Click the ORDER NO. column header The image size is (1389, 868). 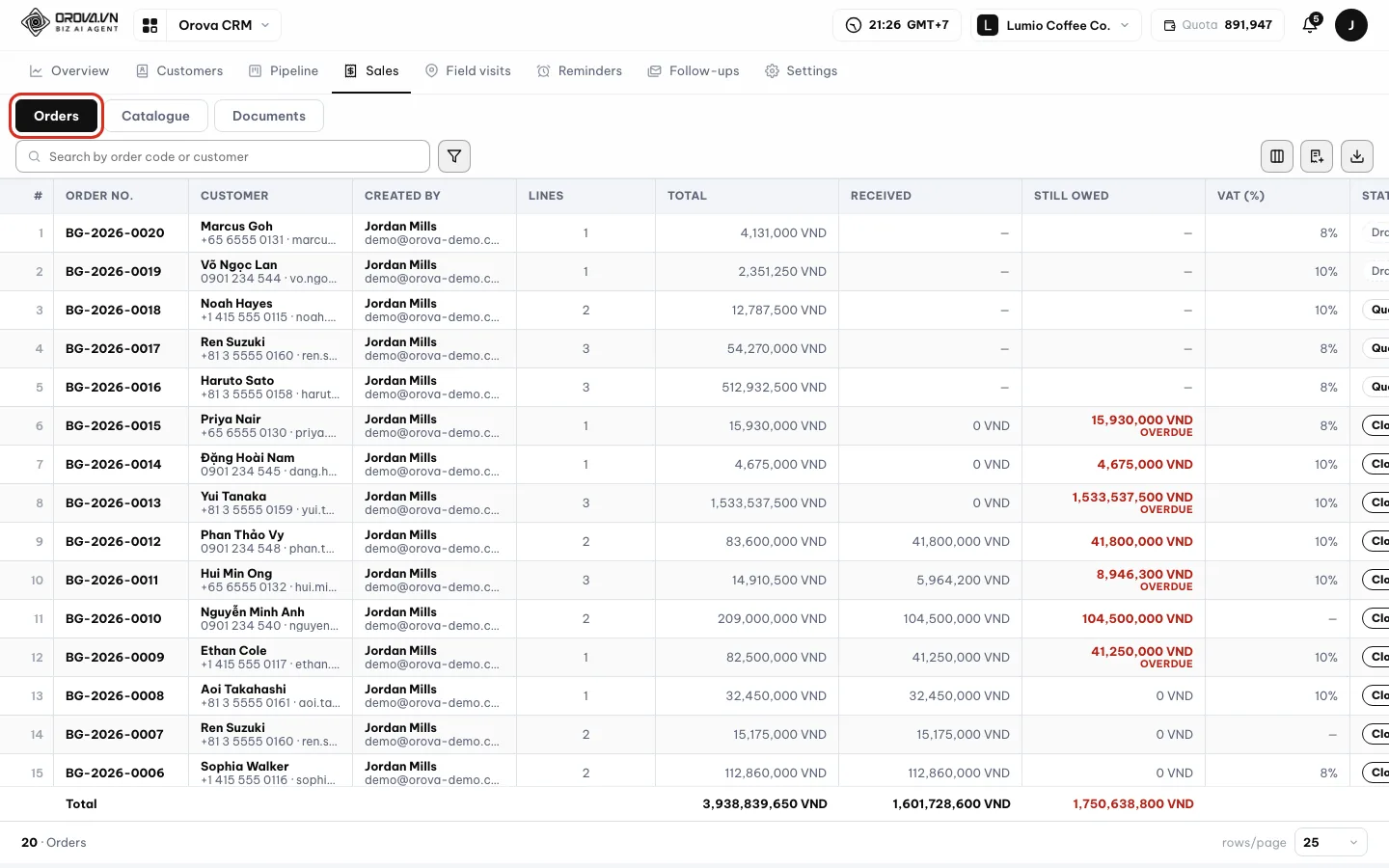tap(99, 196)
